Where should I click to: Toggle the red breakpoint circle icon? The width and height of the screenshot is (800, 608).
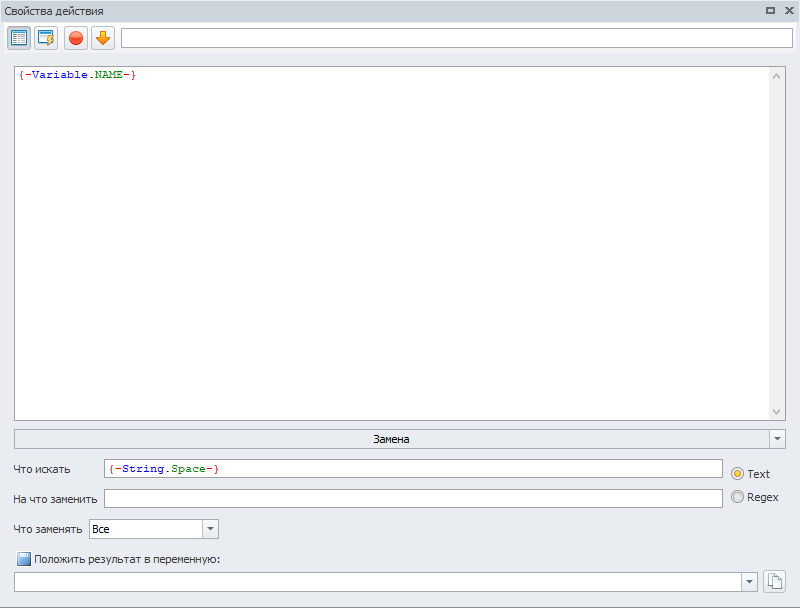[x=76, y=38]
